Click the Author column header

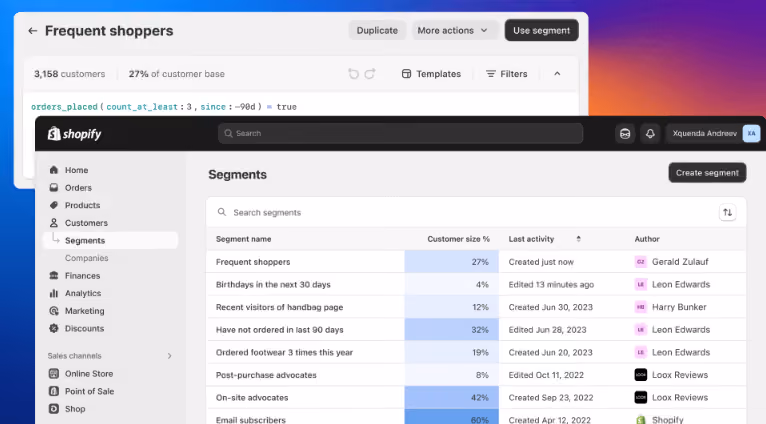(x=647, y=239)
